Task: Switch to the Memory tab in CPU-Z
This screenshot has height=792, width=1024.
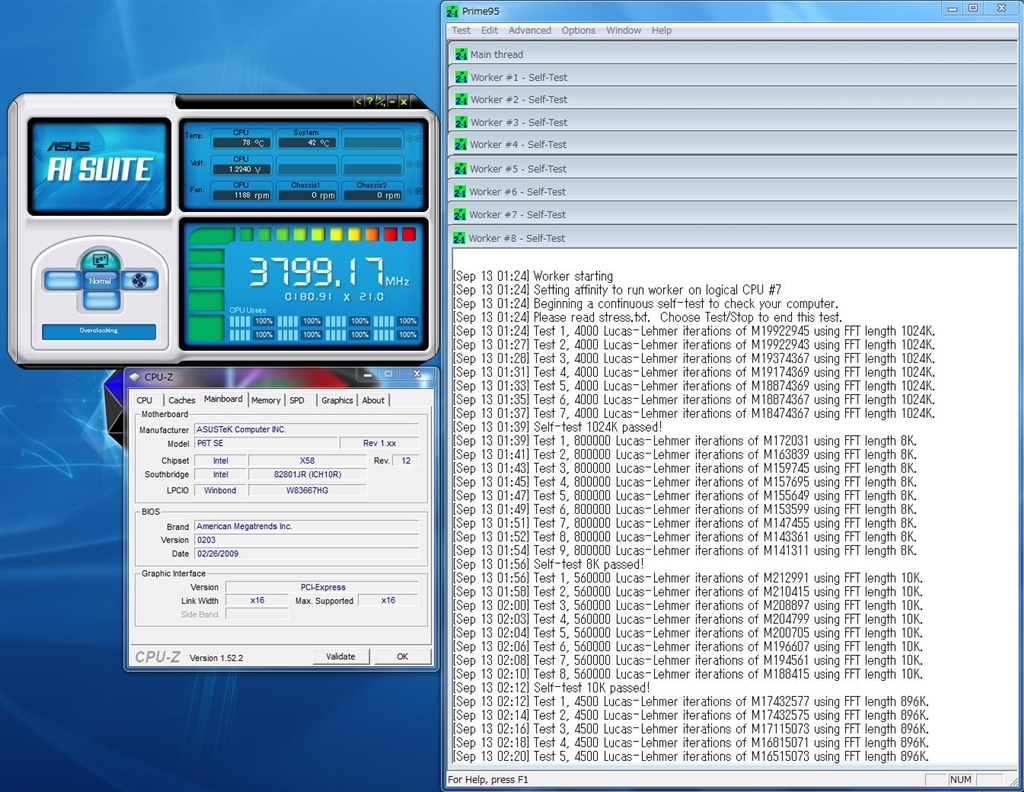Action: click(266, 400)
